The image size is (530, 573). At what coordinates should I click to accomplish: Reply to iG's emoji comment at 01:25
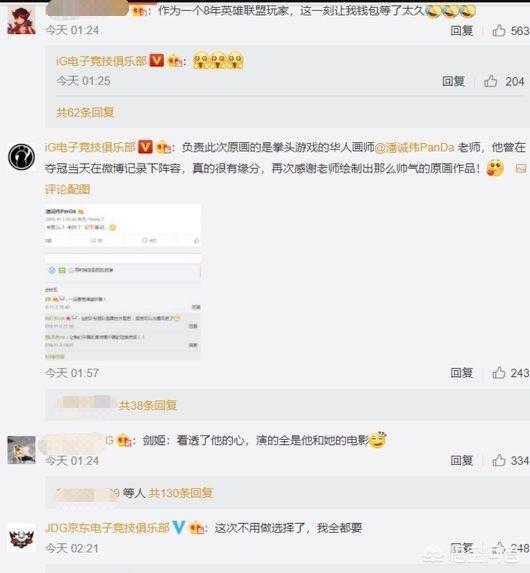coord(453,81)
